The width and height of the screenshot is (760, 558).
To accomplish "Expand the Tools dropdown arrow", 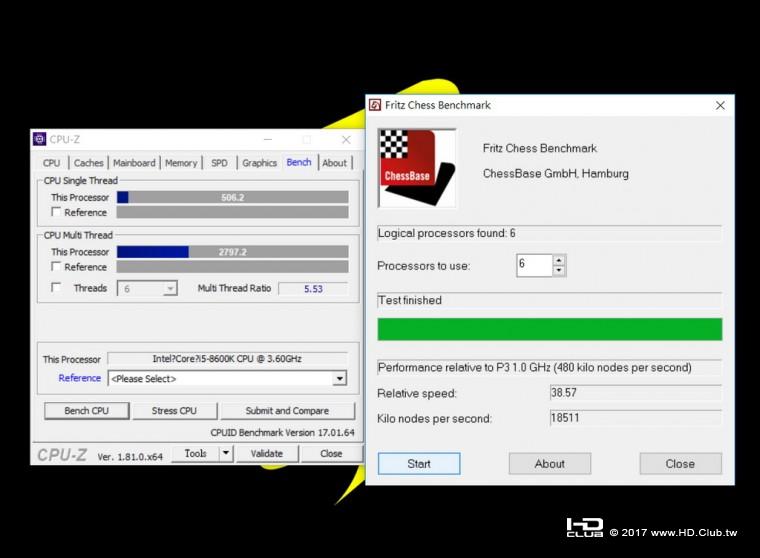I will (226, 453).
